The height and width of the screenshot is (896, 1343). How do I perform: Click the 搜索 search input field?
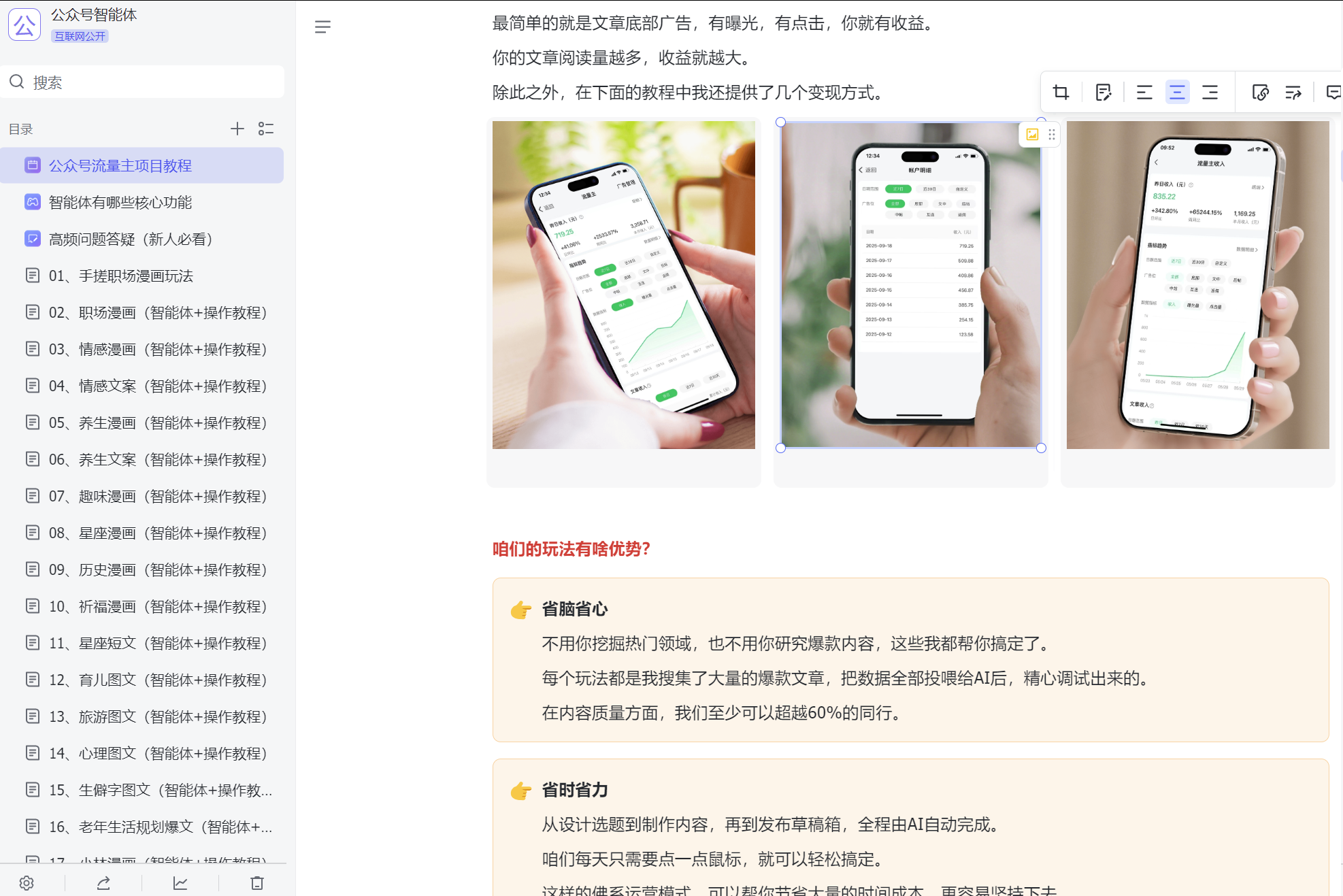pos(142,82)
